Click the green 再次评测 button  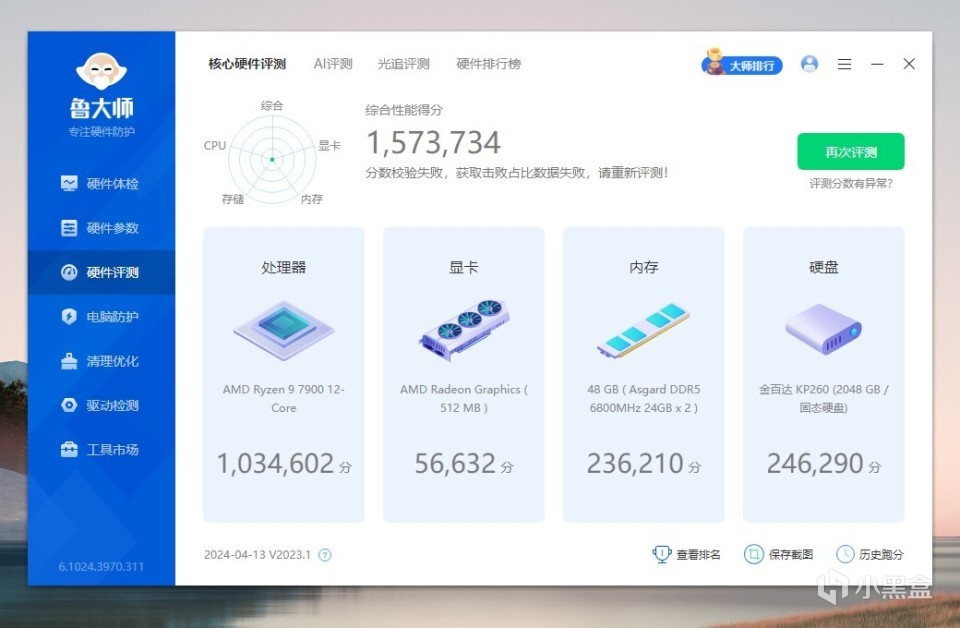pos(850,151)
